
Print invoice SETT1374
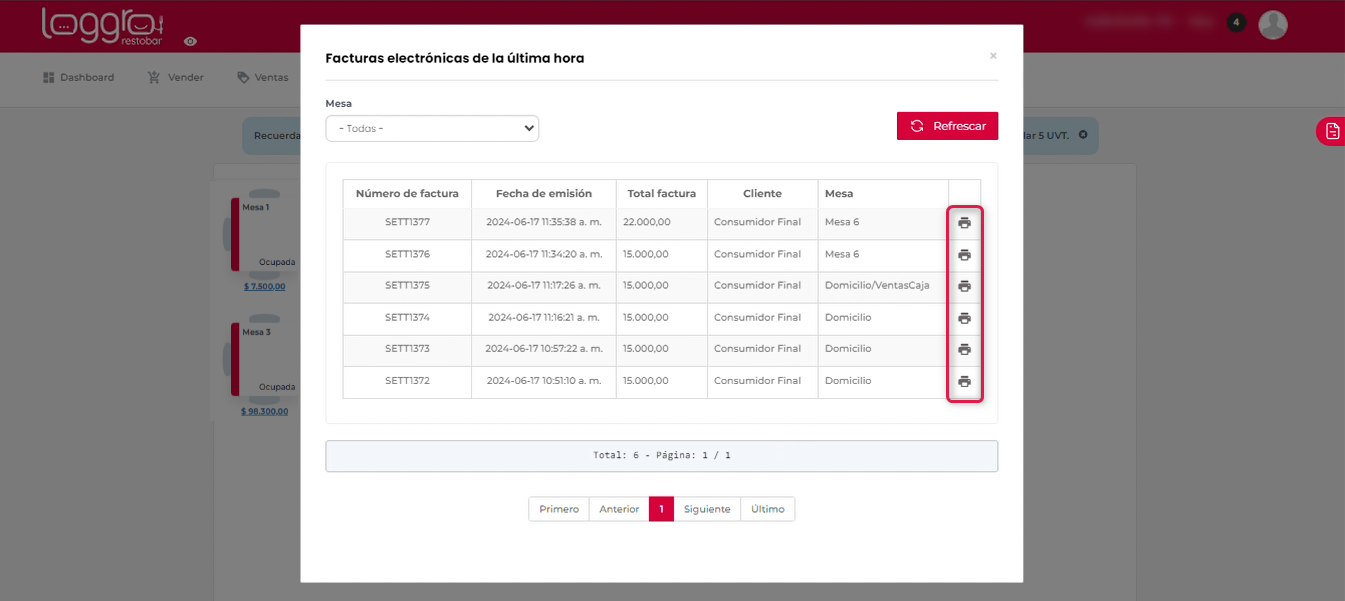[964, 318]
